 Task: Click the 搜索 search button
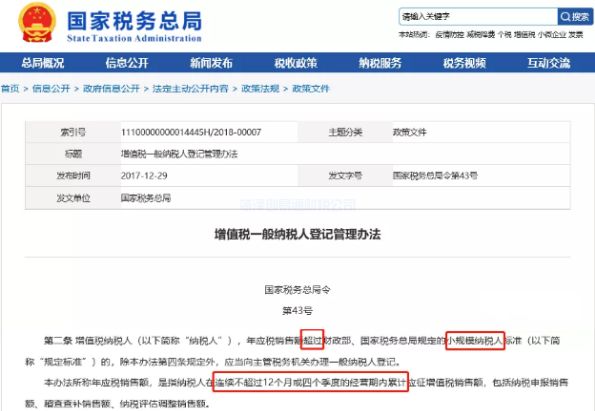click(575, 16)
